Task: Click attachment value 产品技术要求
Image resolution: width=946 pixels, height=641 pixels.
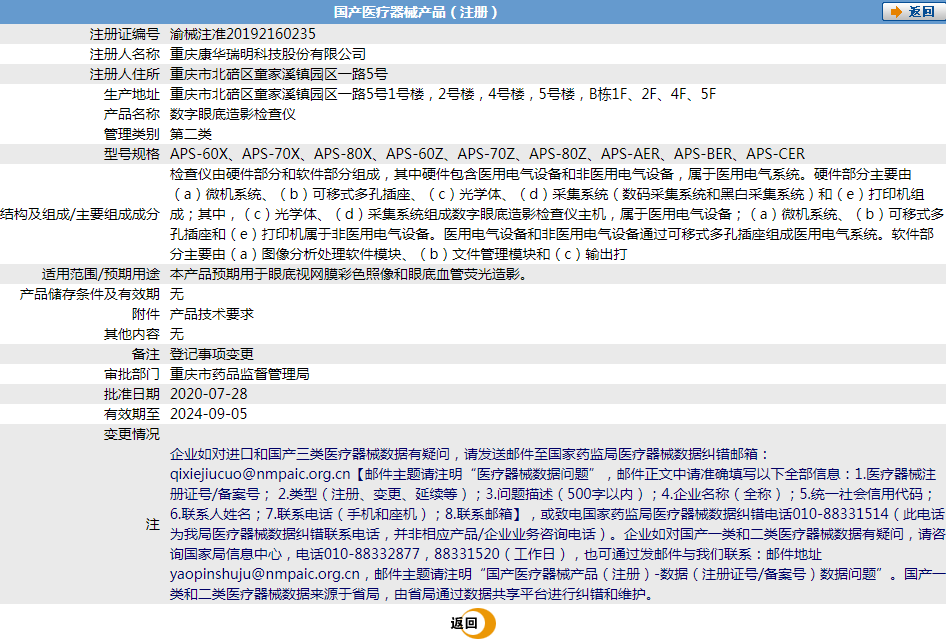Action: pyautogui.click(x=212, y=314)
